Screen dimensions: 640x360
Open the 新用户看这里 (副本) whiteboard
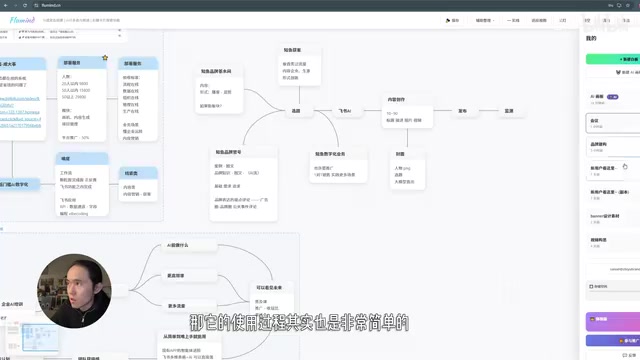[613, 195]
